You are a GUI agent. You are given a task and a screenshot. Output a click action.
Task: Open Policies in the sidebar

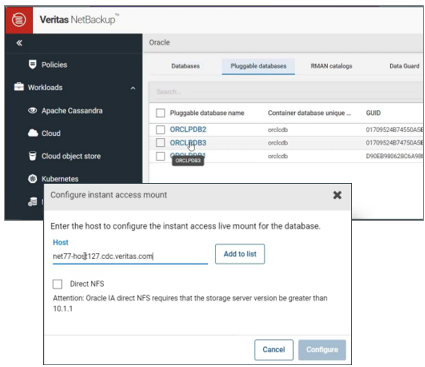54,65
